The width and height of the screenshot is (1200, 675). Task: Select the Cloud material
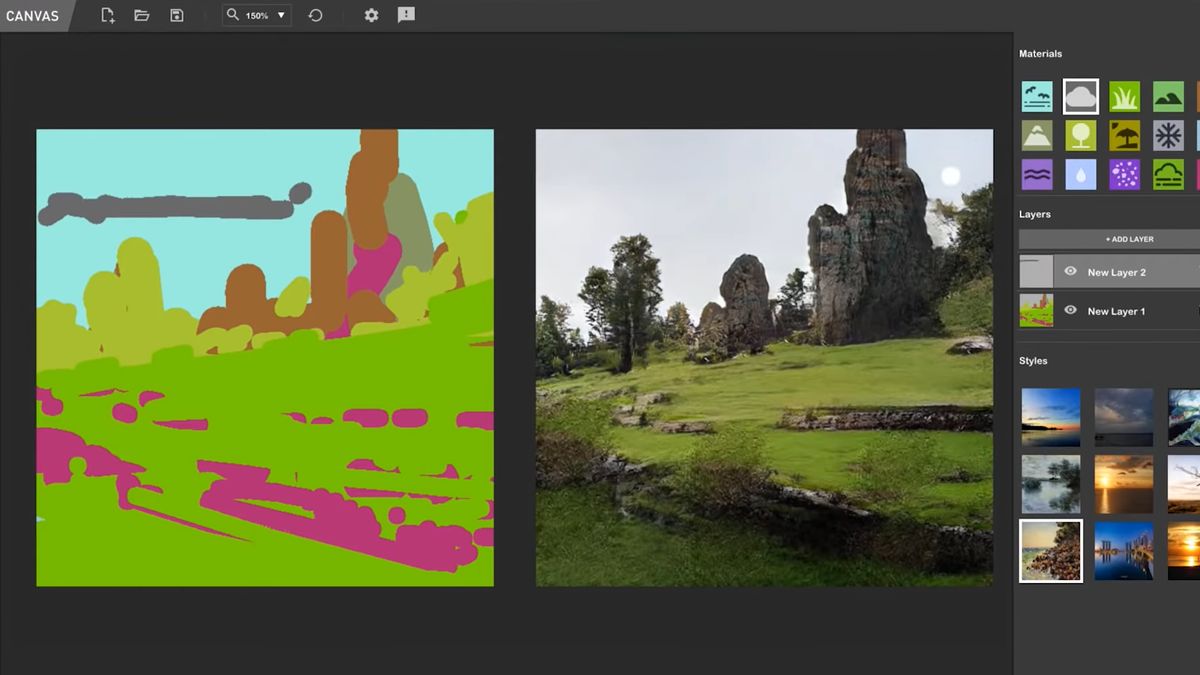coord(1081,96)
